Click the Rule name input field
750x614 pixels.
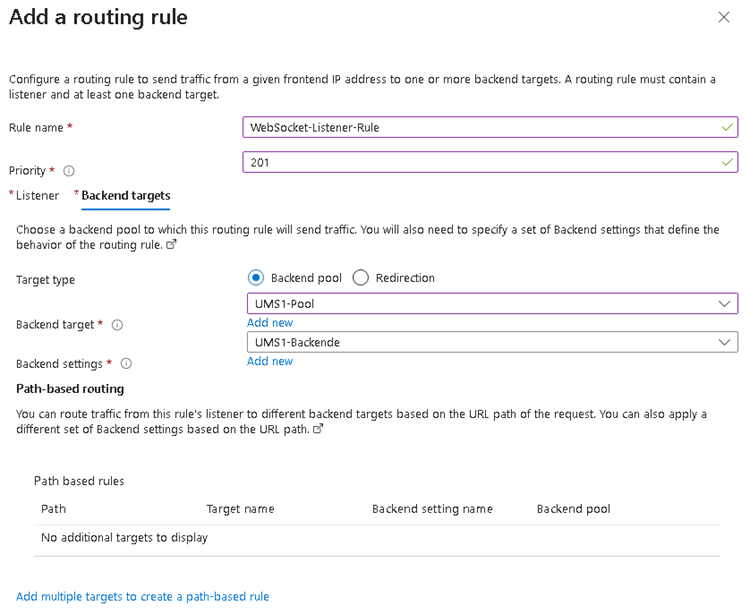click(480, 127)
